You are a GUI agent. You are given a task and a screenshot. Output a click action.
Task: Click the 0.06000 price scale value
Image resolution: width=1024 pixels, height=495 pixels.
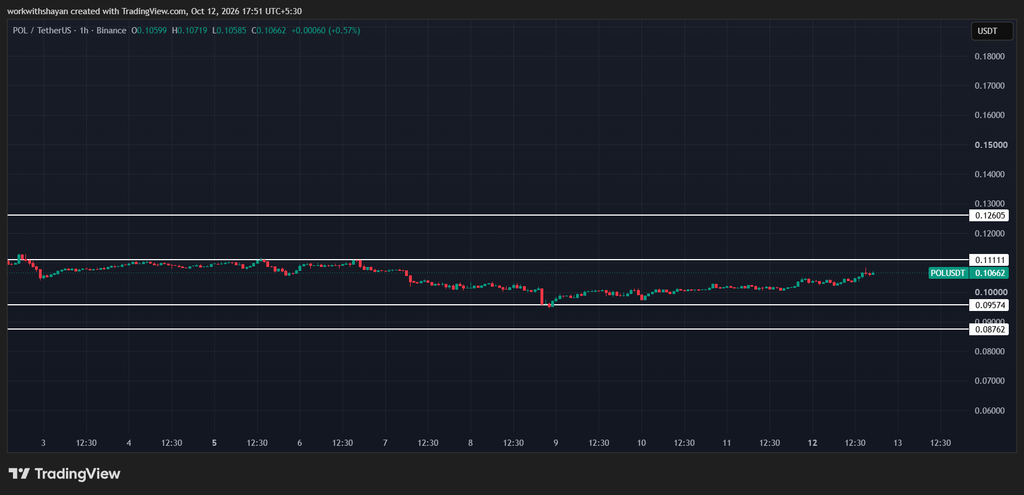click(990, 411)
